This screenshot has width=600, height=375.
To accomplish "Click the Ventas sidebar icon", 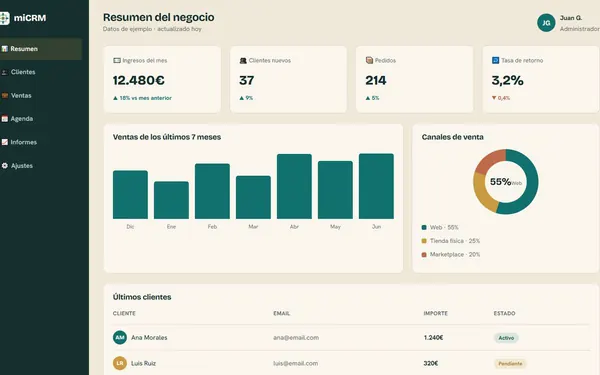I will (5, 96).
